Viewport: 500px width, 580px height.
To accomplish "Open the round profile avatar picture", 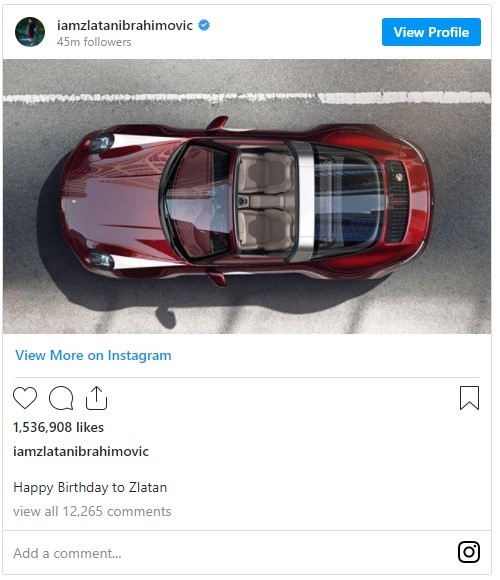I will pos(30,32).
